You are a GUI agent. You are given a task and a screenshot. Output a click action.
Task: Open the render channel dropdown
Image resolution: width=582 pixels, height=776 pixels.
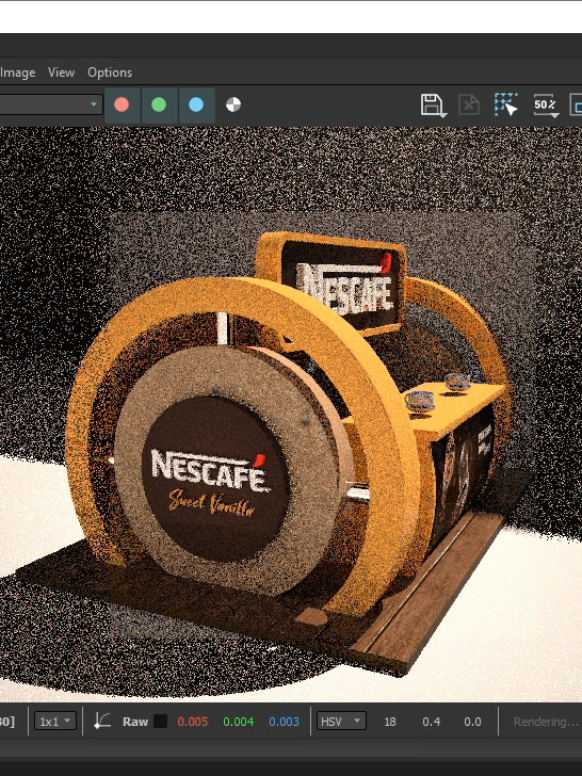tap(49, 104)
